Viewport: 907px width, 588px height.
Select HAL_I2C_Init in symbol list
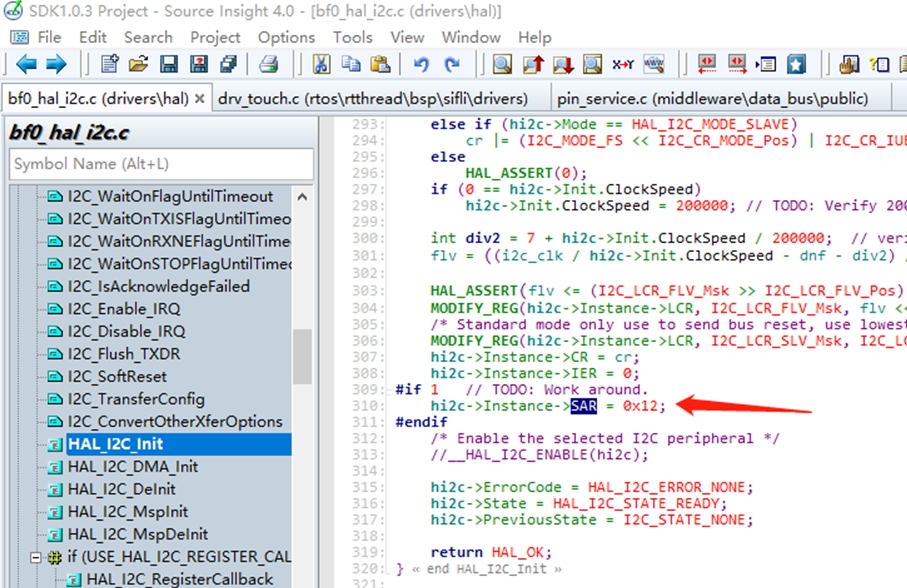coord(179,444)
